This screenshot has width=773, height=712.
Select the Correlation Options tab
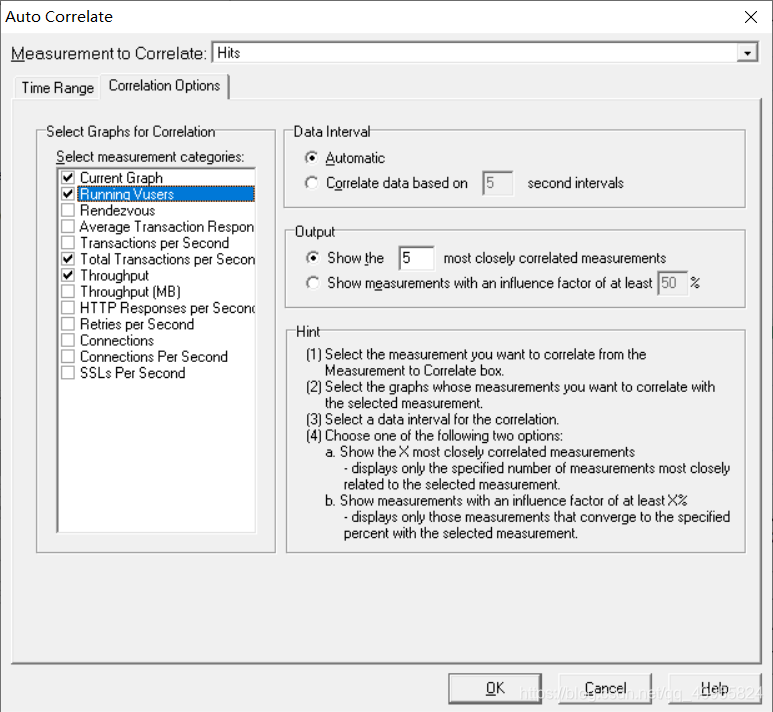click(x=164, y=86)
